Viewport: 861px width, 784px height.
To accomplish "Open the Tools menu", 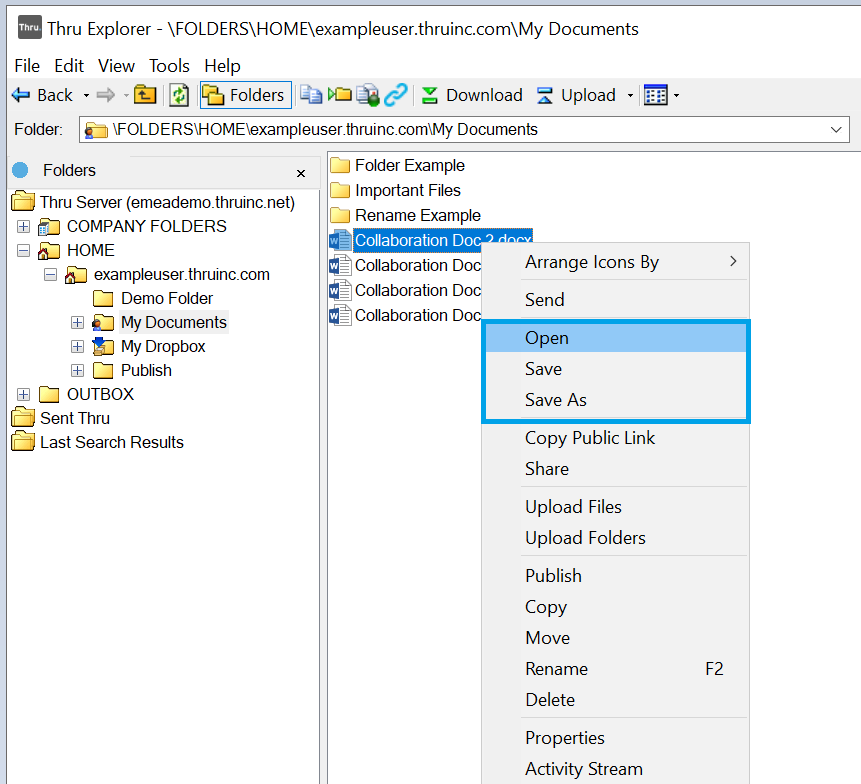I will [x=169, y=66].
